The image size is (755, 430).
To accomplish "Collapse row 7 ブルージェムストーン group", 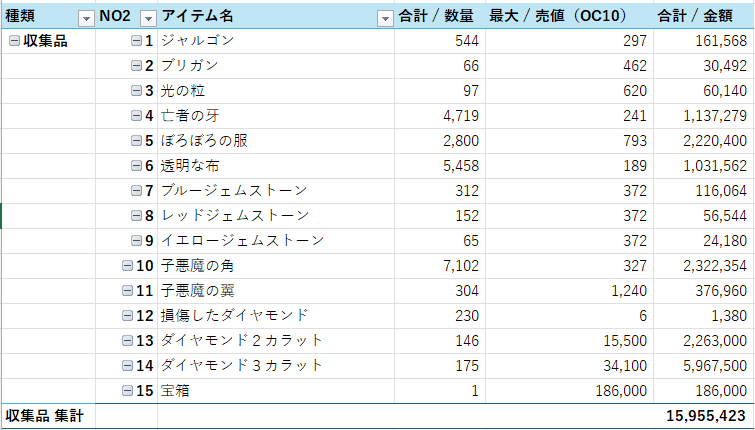I will point(137,191).
